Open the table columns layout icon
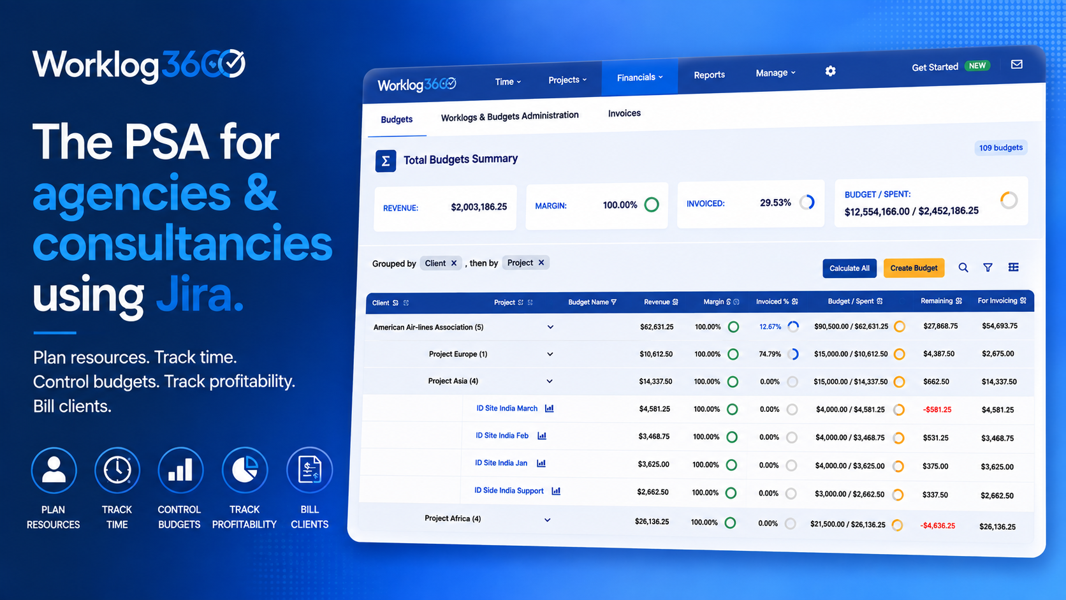The image size is (1066, 600). pyautogui.click(x=1014, y=267)
